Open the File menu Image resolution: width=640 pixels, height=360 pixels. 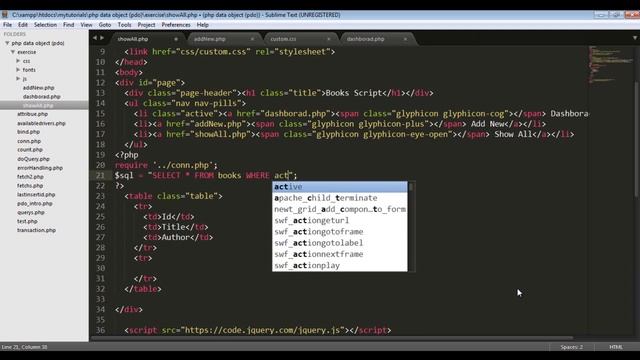coord(7,25)
